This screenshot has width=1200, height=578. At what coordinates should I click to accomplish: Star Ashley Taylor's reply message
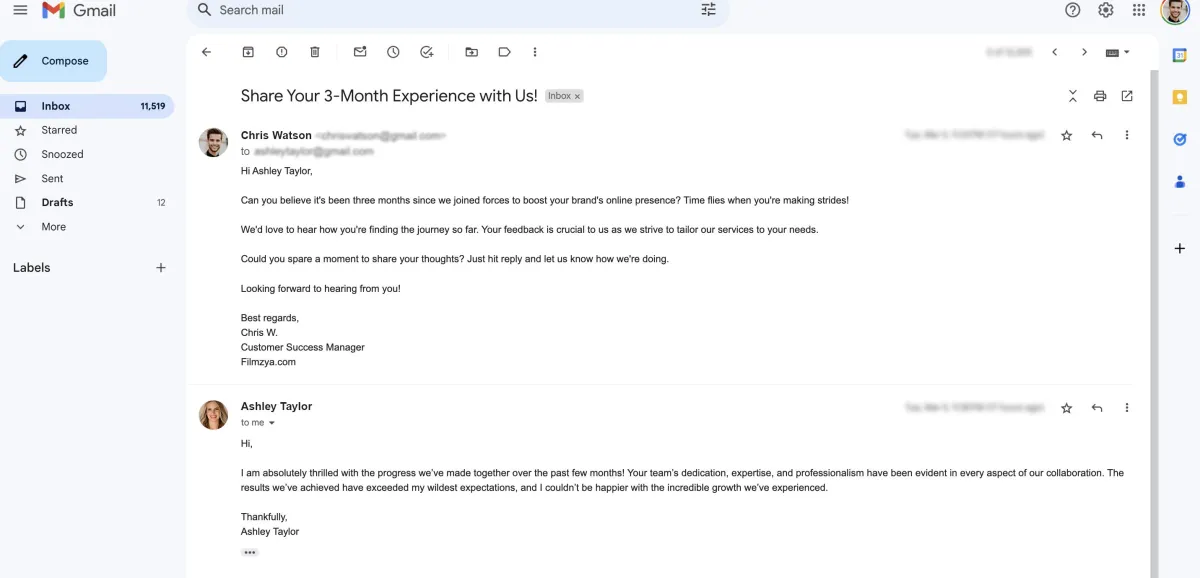[x=1066, y=408]
